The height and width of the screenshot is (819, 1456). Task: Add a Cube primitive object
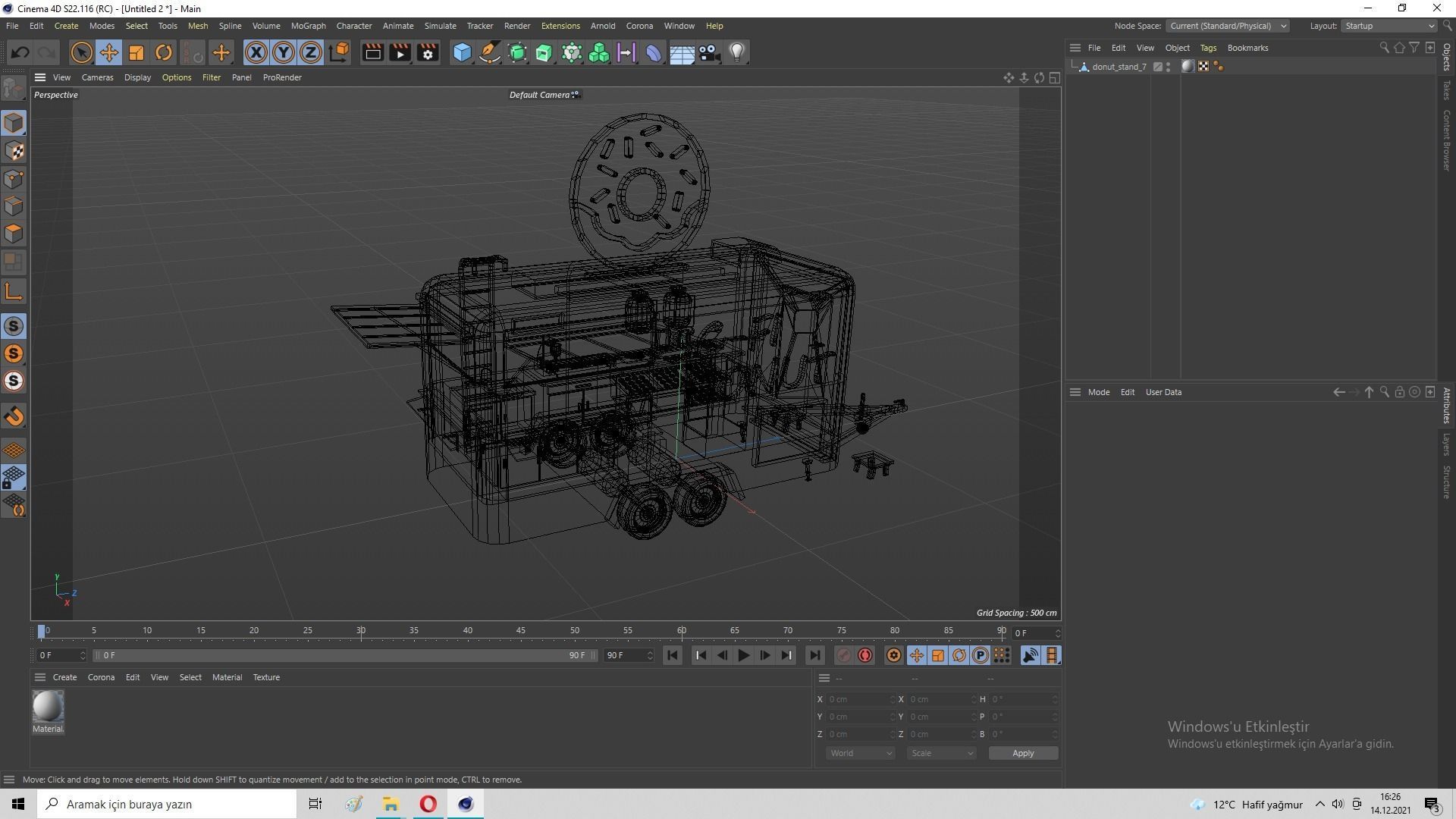pos(462,52)
